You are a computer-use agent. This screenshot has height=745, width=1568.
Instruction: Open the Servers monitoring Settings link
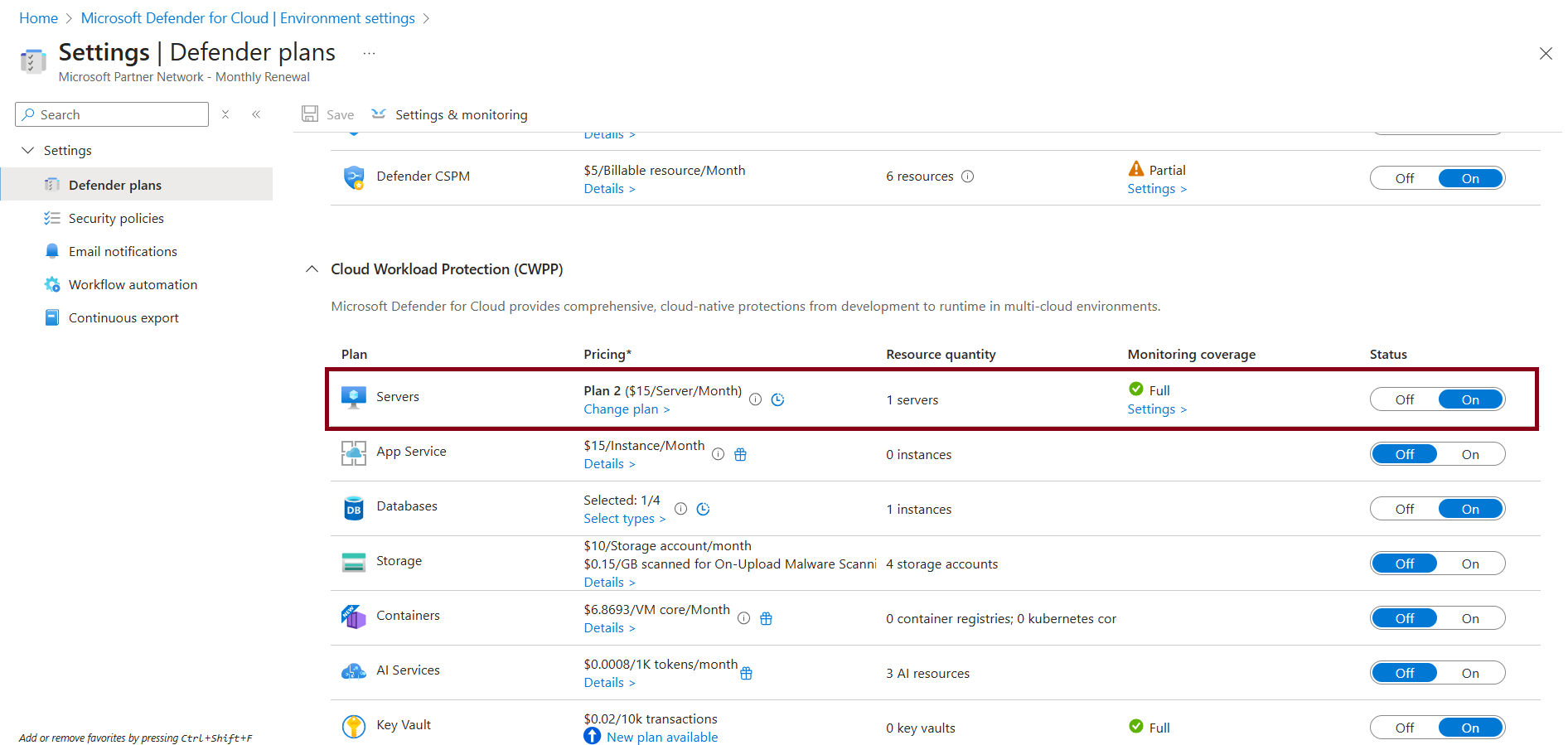pyautogui.click(x=1157, y=409)
